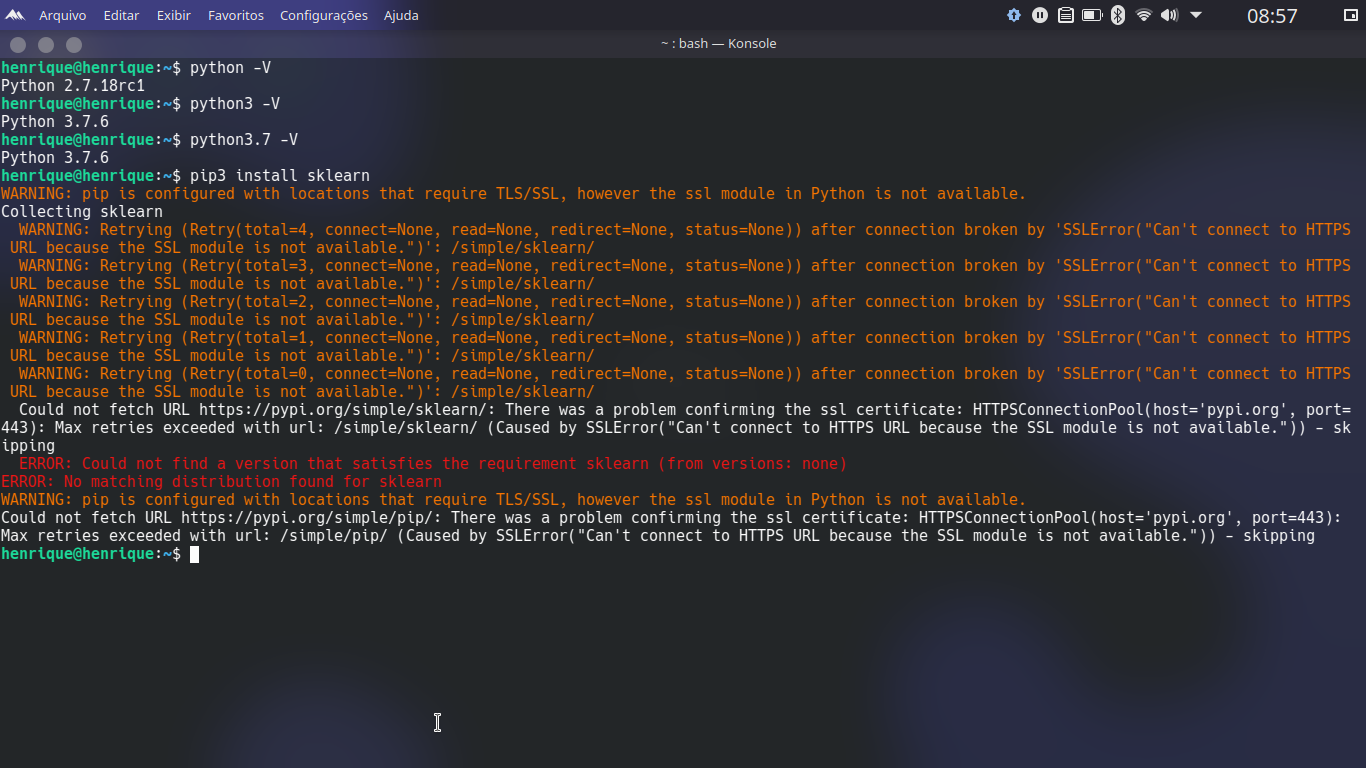Click 'ERROR: Could not find a version' line
1366x768 pixels.
coord(433,464)
